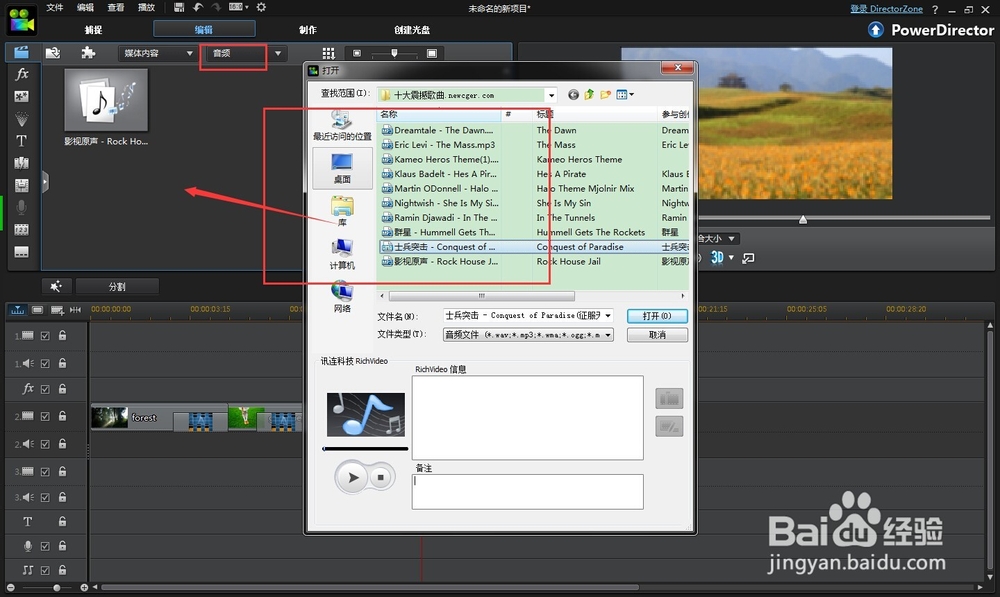Adjust the library thumbnail size slider
The image size is (1000, 597).
394,53
